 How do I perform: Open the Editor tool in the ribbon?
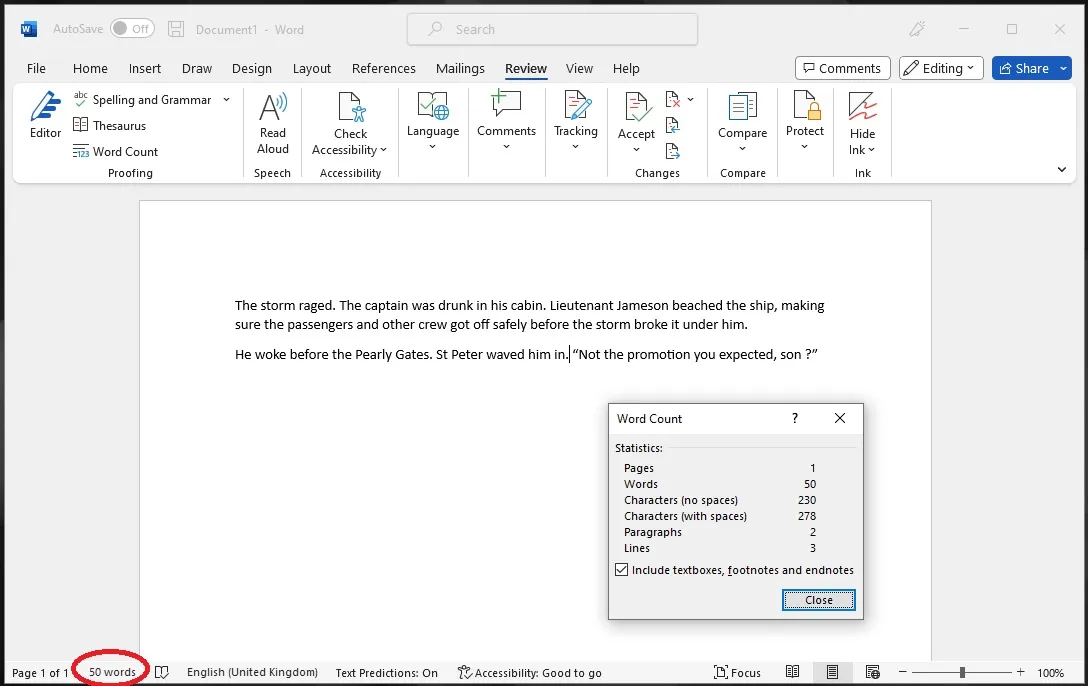coord(45,115)
